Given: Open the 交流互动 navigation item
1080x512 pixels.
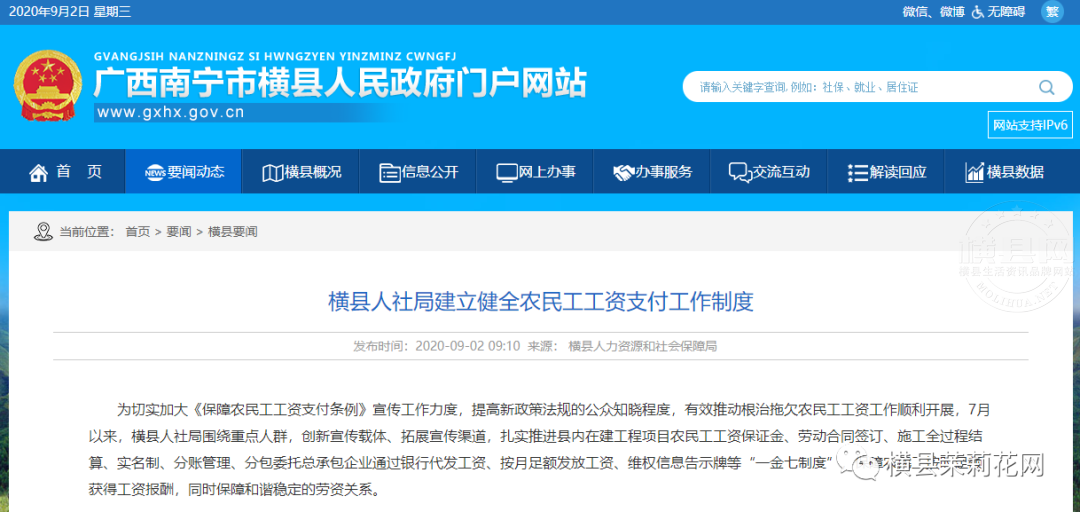Looking at the screenshot, I should [x=769, y=172].
